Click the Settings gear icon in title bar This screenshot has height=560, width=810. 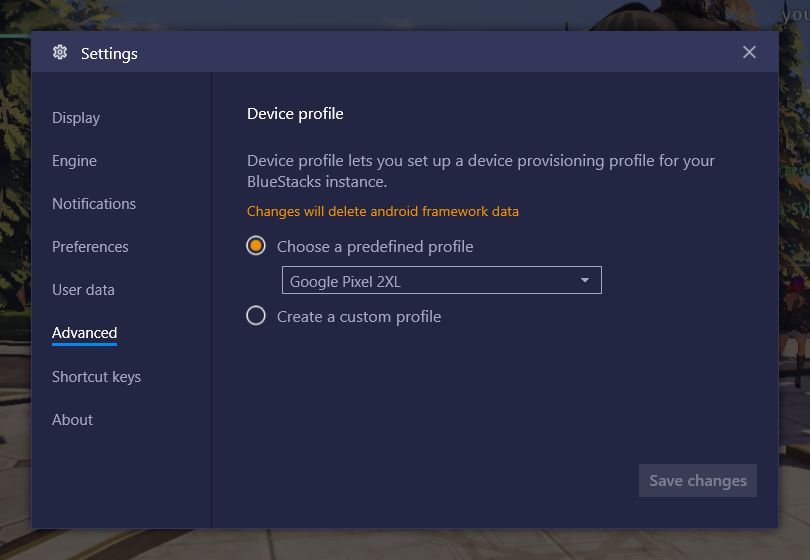click(60, 52)
